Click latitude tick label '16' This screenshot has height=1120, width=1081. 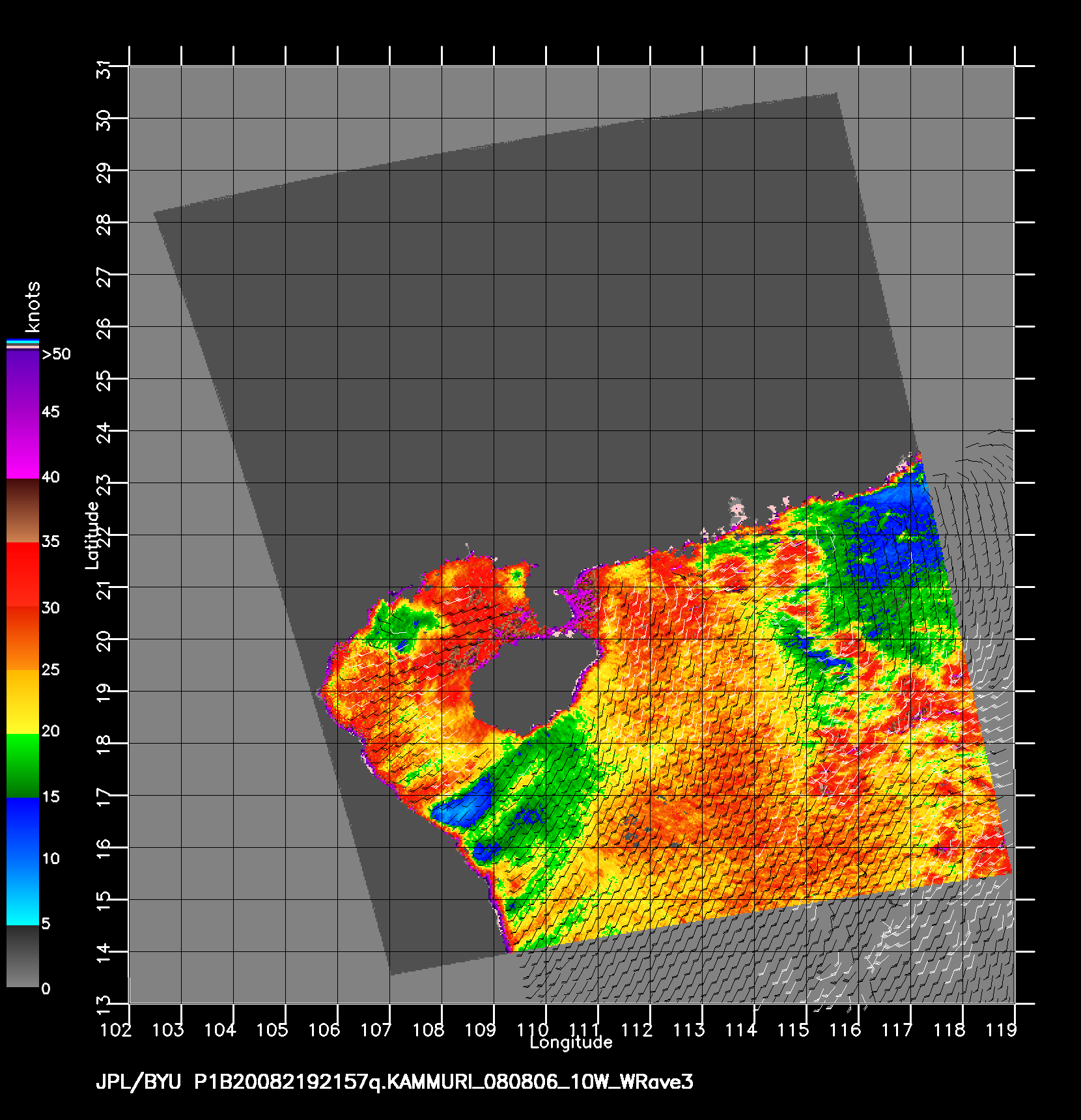coord(104,850)
